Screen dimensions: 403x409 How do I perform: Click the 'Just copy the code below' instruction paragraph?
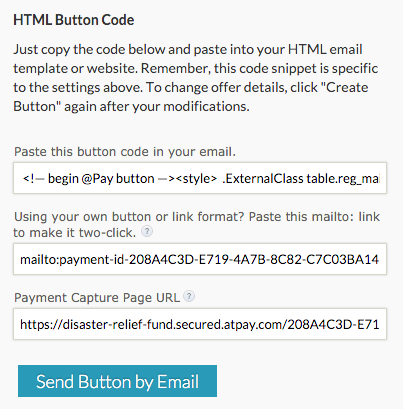tap(196, 78)
